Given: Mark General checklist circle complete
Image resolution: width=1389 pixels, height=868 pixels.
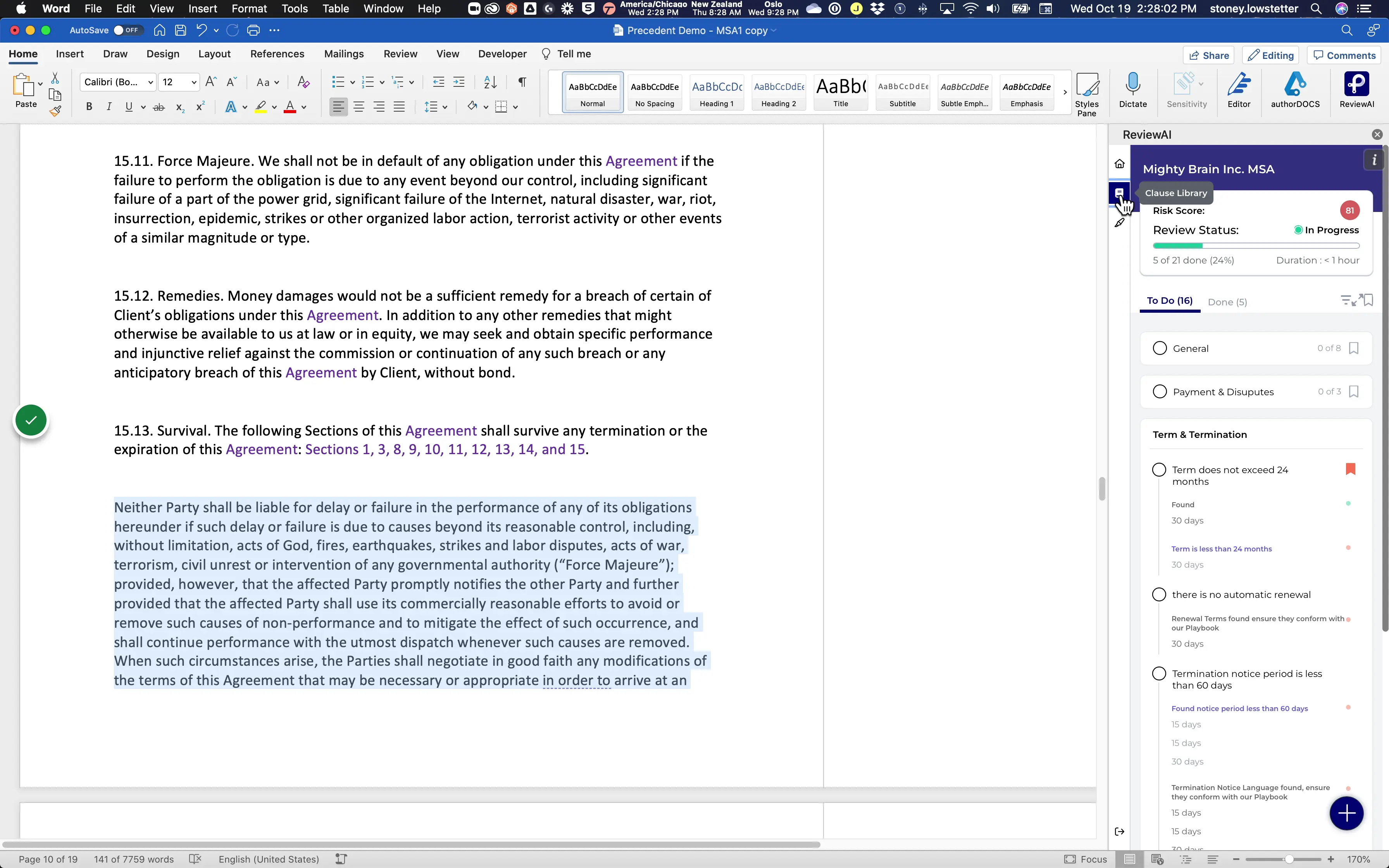Looking at the screenshot, I should [x=1160, y=348].
